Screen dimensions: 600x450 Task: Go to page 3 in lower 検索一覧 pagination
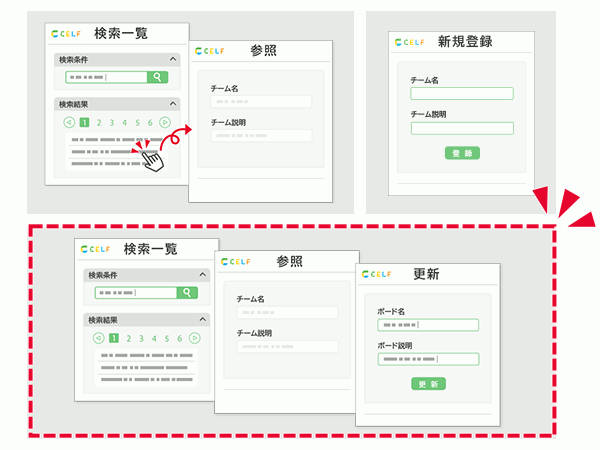point(141,339)
